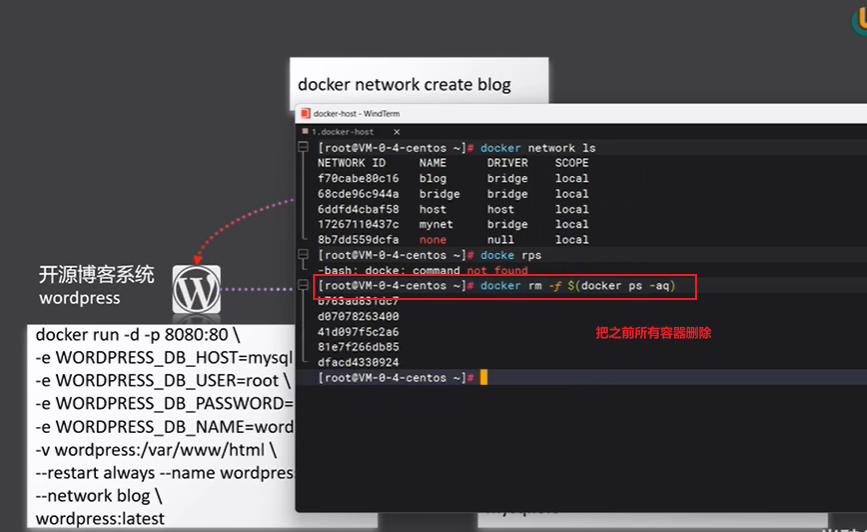
Task: Click the orange terminal cursor at last prompt
Action: 484,378
